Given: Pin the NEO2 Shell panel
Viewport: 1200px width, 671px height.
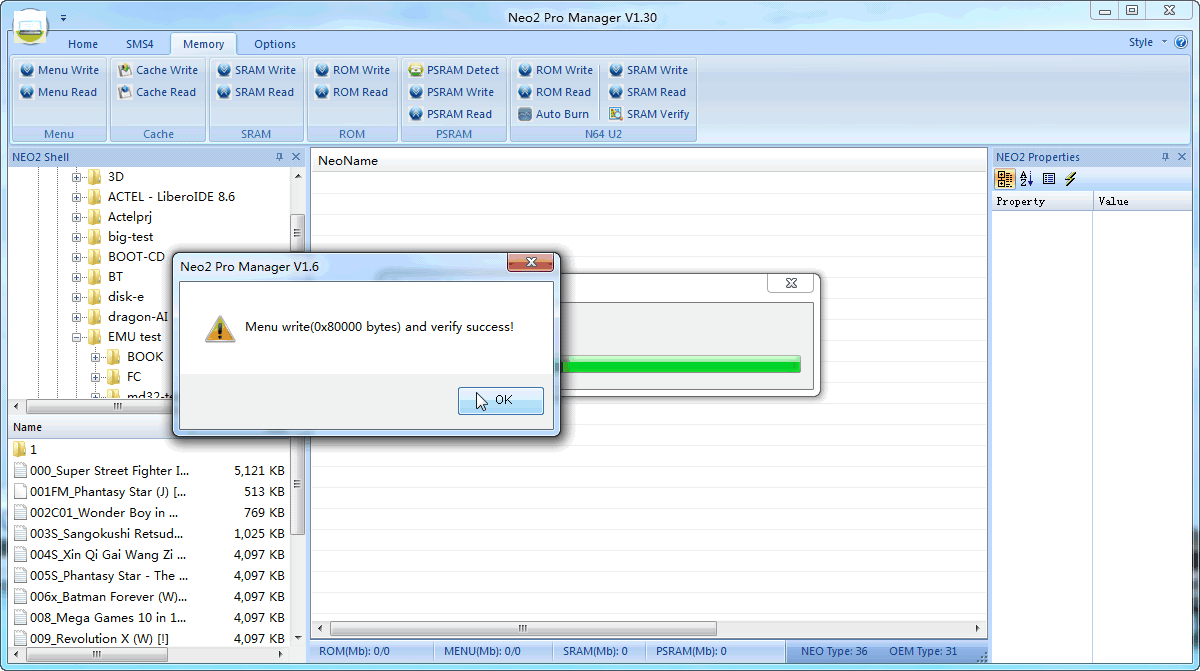Looking at the screenshot, I should pyautogui.click(x=279, y=157).
